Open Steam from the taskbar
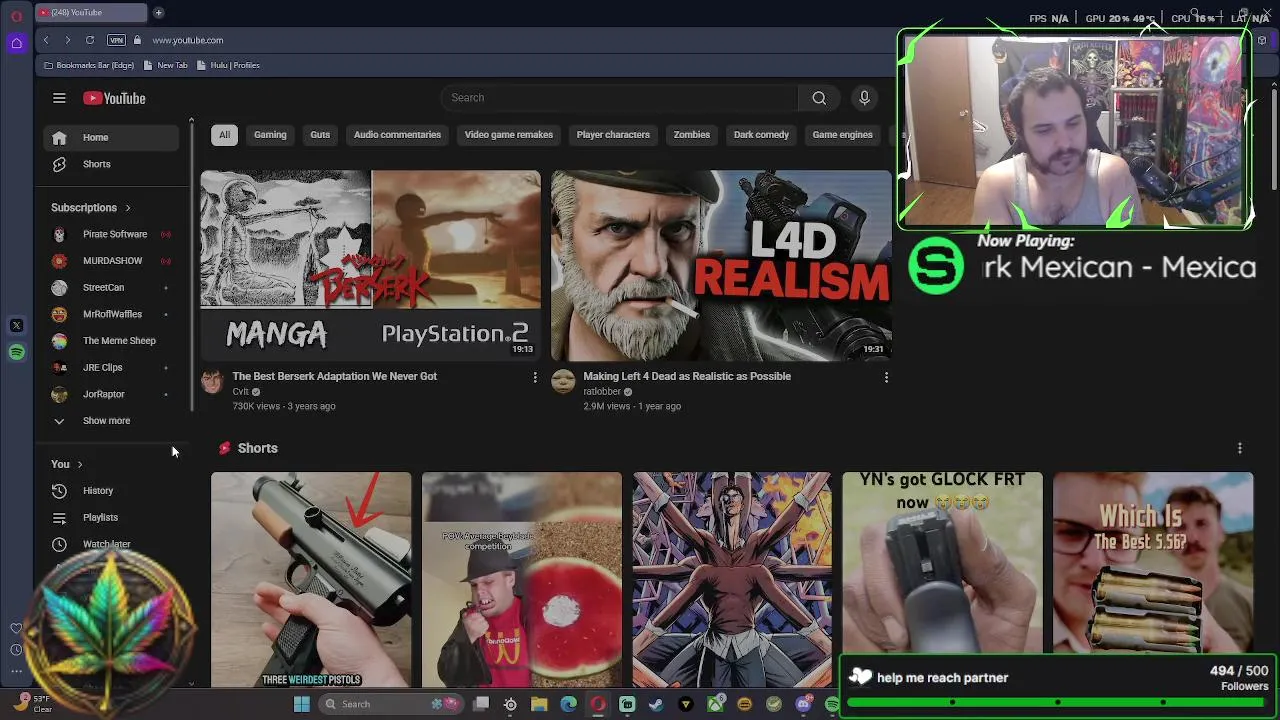1280x720 pixels. point(656,704)
